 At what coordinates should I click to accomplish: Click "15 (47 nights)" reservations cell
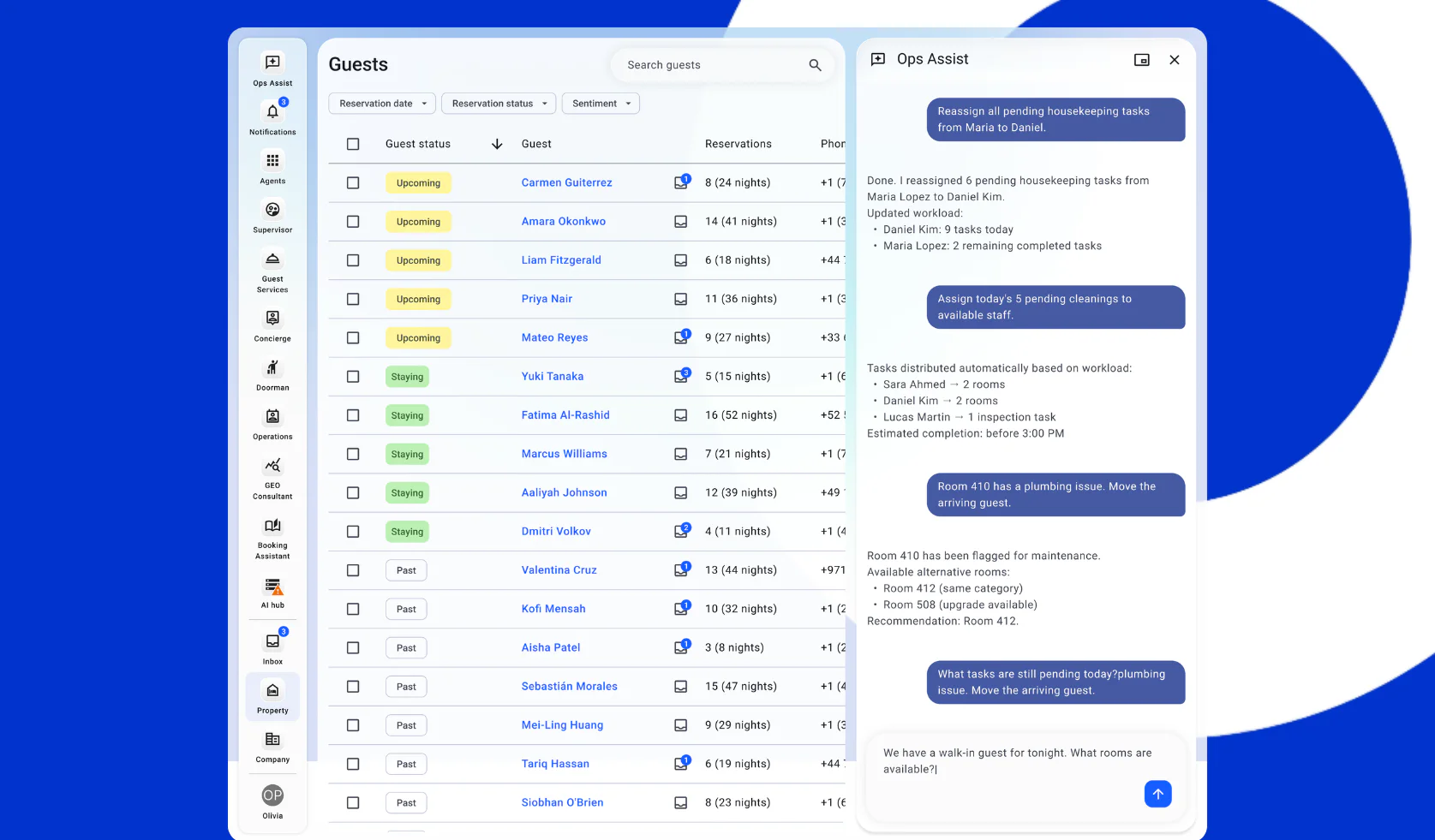(x=740, y=686)
